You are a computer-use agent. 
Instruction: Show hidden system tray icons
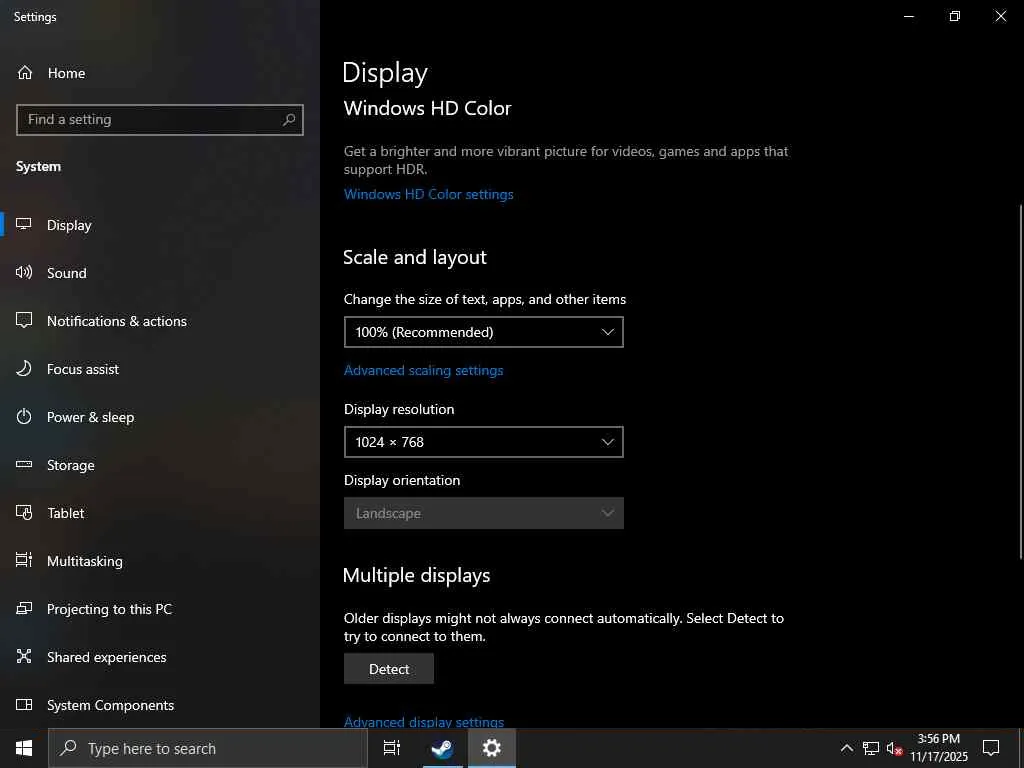point(846,748)
